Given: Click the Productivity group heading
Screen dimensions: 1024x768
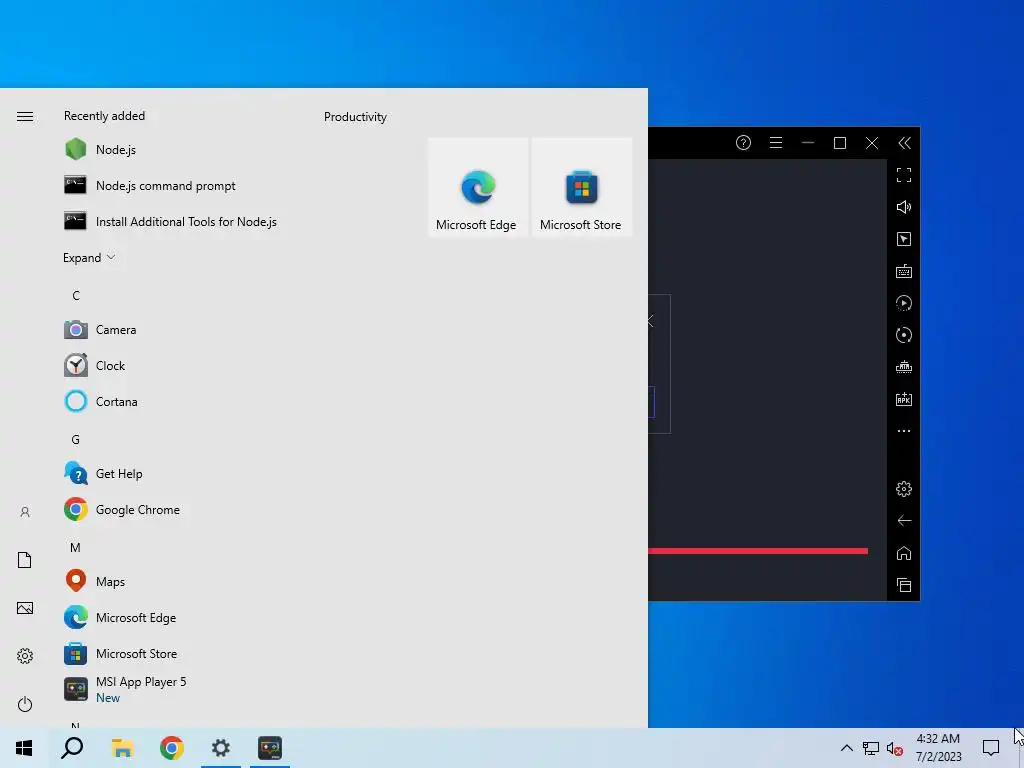Looking at the screenshot, I should 355,117.
